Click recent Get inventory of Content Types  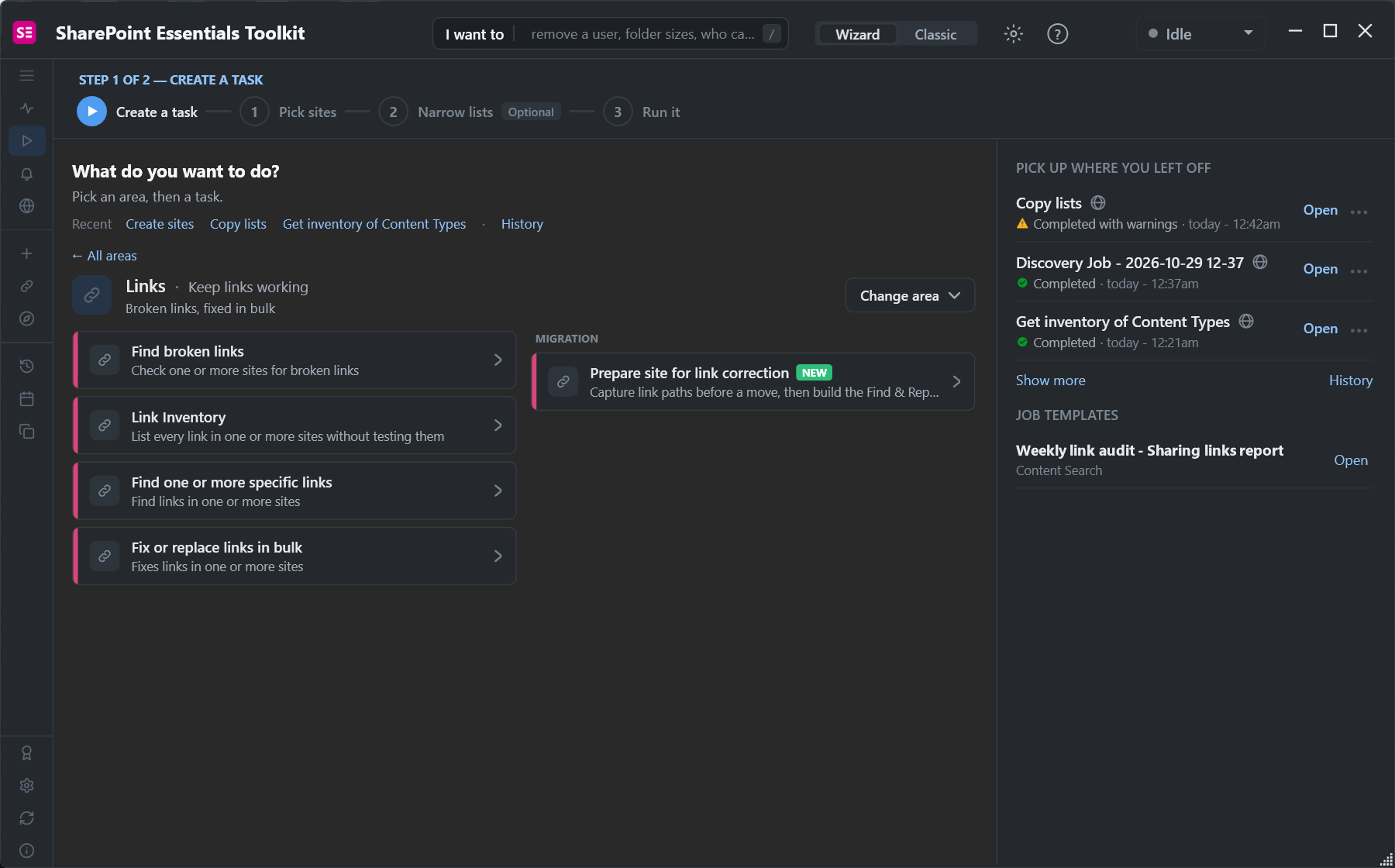[374, 224]
